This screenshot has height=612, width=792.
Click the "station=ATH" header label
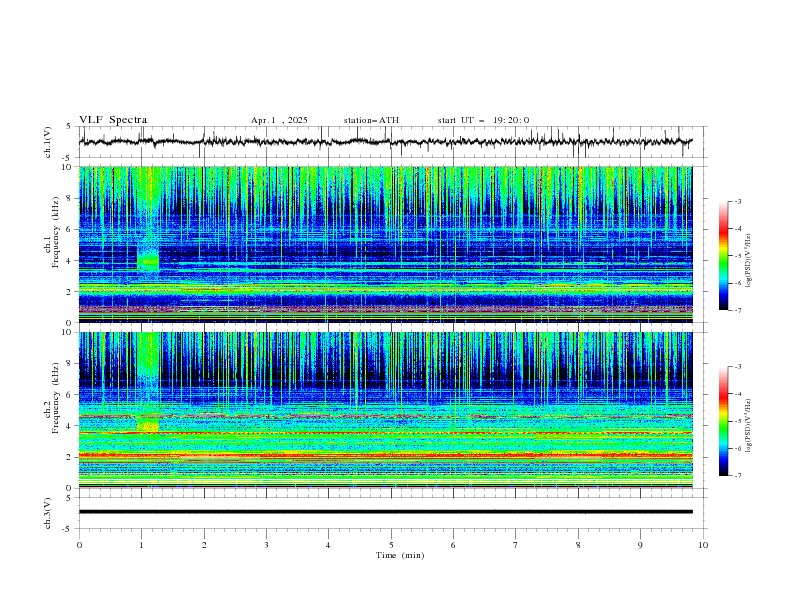click(371, 120)
